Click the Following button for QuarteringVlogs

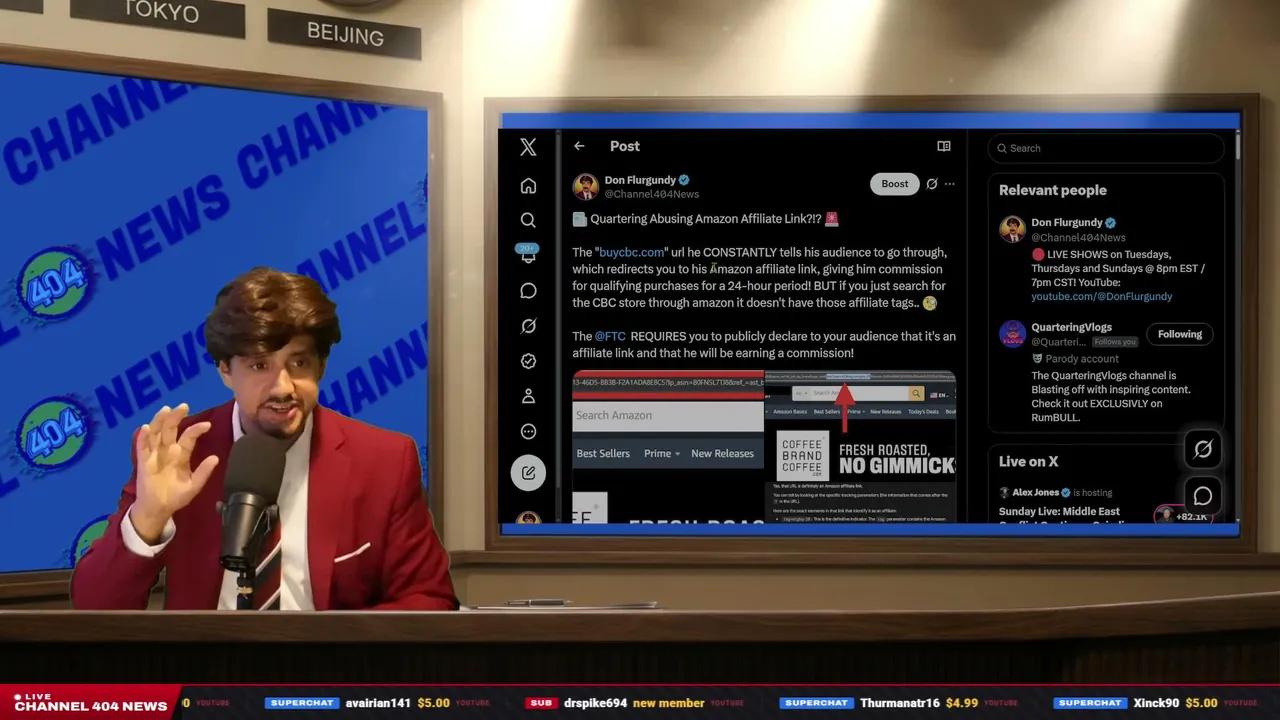click(1180, 334)
